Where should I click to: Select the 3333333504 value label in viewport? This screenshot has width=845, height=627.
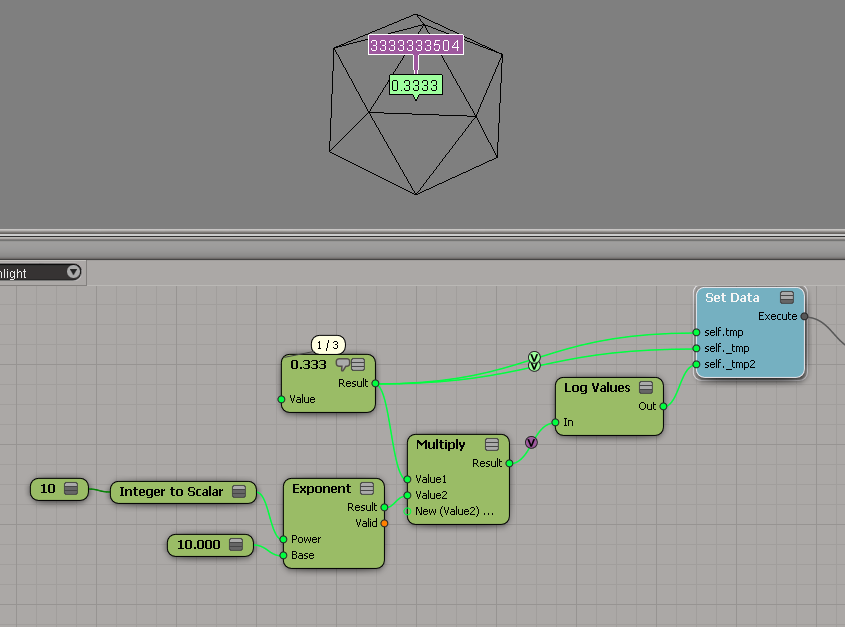pyautogui.click(x=415, y=45)
